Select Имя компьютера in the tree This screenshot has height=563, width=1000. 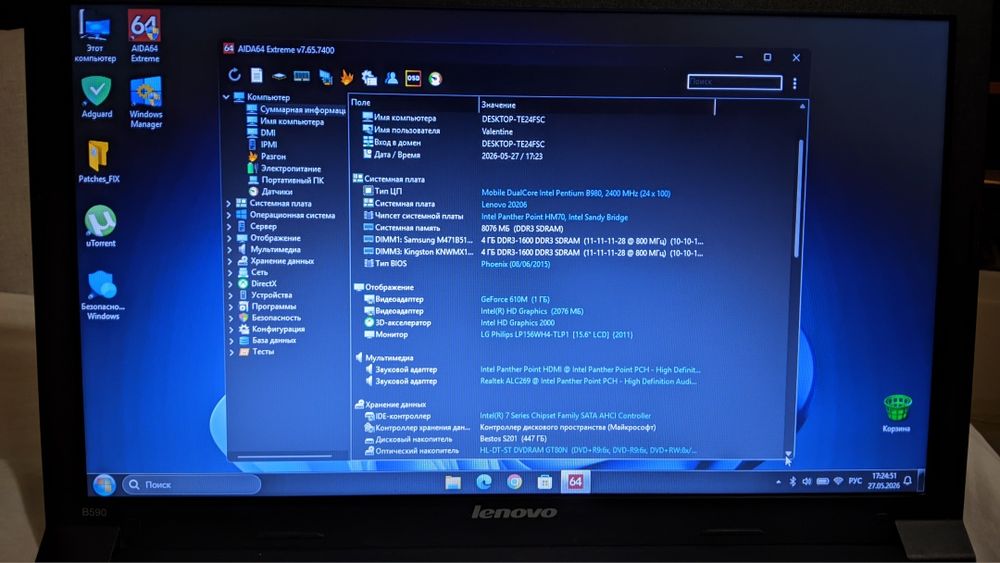[x=291, y=121]
